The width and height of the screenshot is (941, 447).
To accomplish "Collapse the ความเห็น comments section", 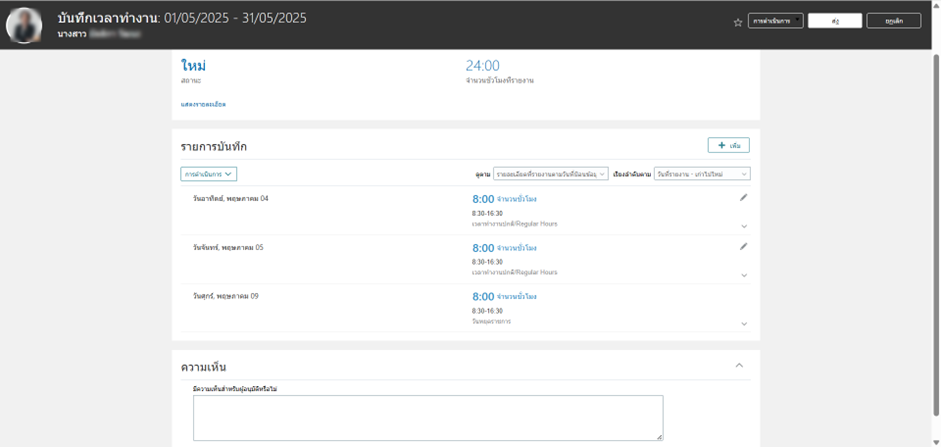I will coord(739,366).
